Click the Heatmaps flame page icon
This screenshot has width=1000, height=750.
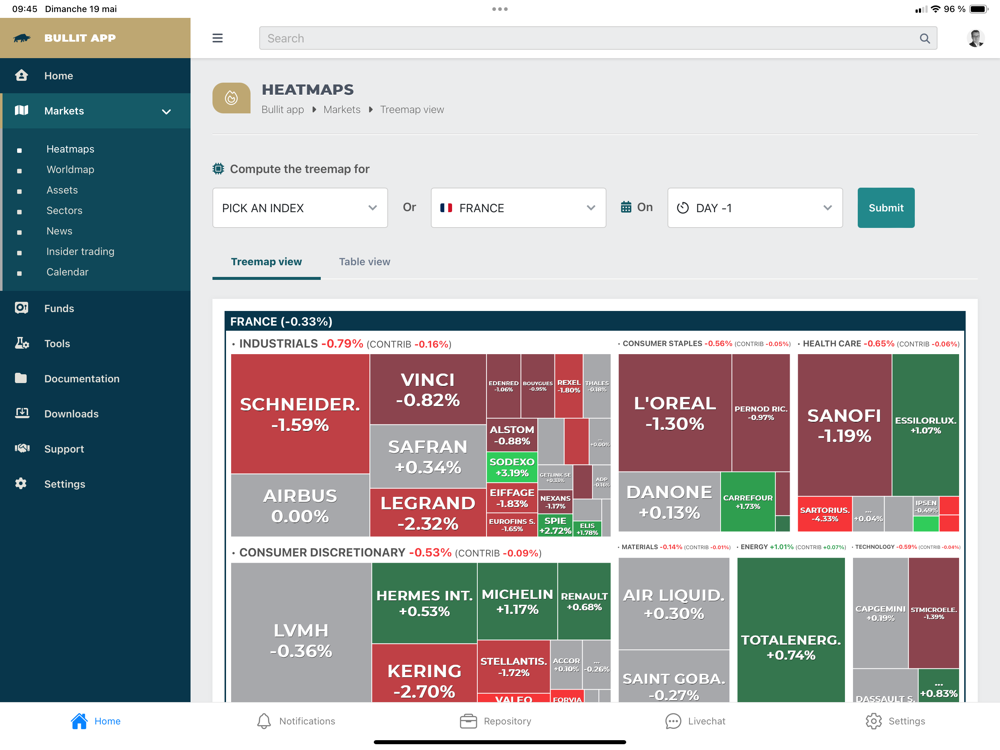232,98
